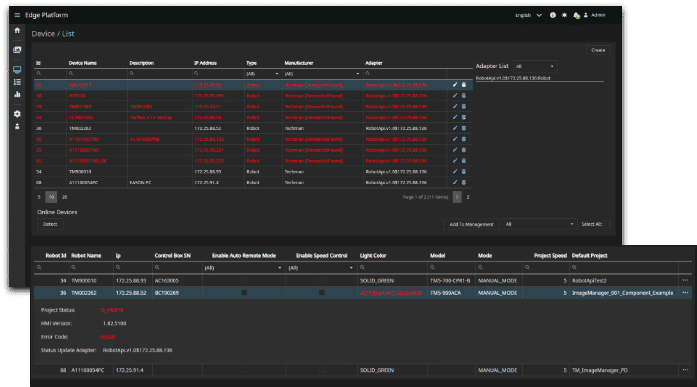Open the hamburger menu beside Edge Platform
Screen dimensions: 697x387
point(17,15)
